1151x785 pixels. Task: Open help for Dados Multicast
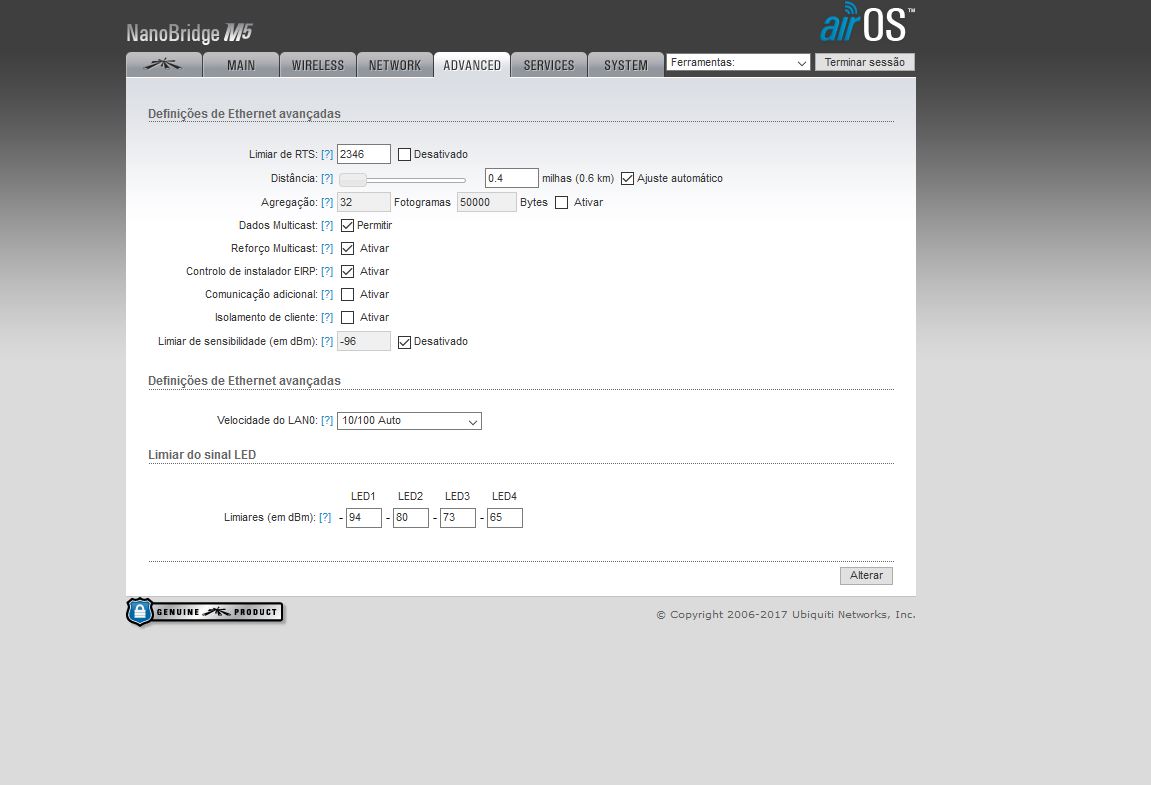(327, 225)
